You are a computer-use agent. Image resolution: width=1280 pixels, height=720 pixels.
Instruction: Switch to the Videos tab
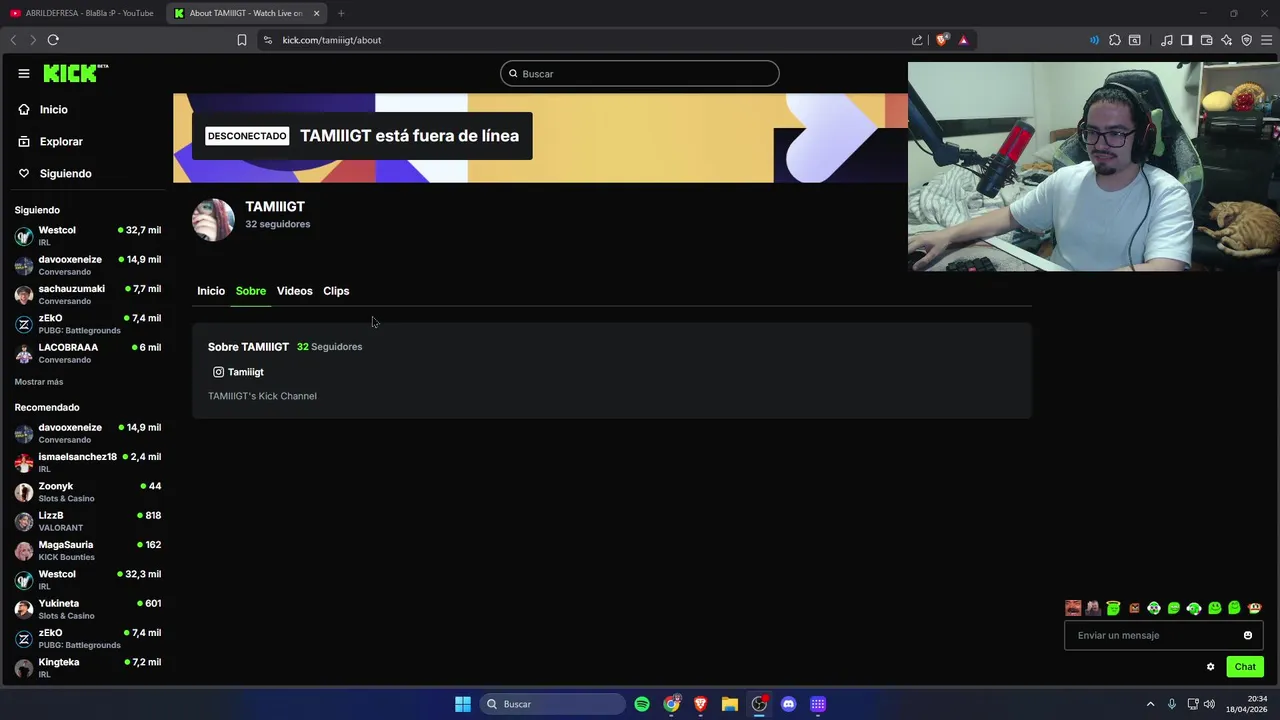(x=294, y=291)
